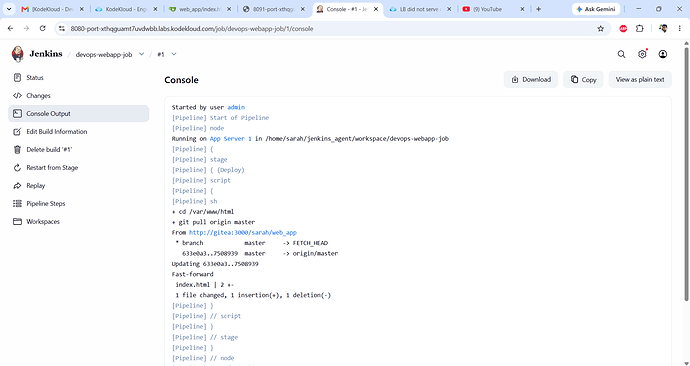690x366 pixels.
Task: Open the admin user link
Action: (x=236, y=107)
